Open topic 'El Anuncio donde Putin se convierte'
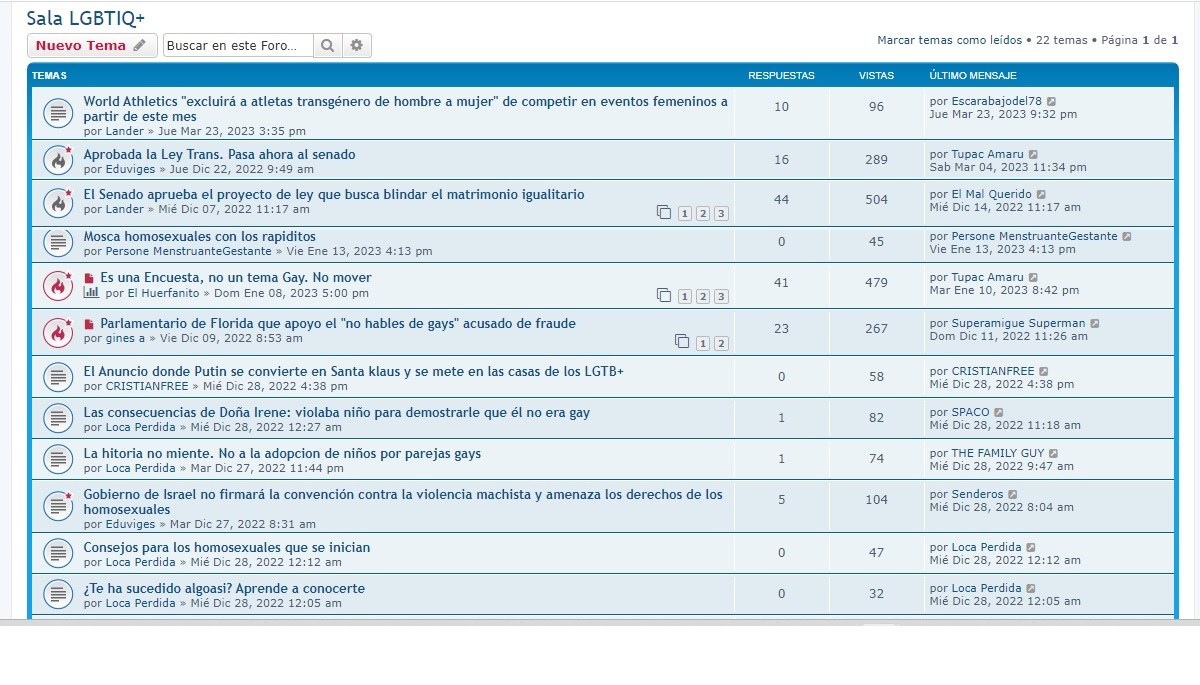Viewport: 1200px width, 685px height. point(353,371)
